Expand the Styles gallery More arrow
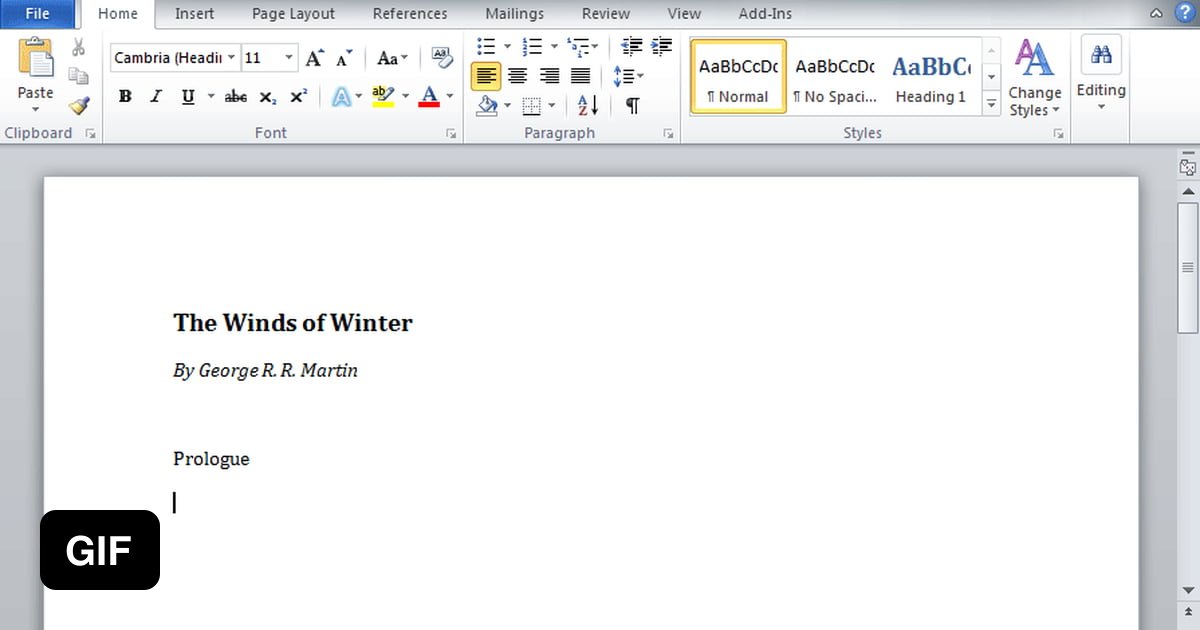Viewport: 1200px width, 630px height. point(991,102)
